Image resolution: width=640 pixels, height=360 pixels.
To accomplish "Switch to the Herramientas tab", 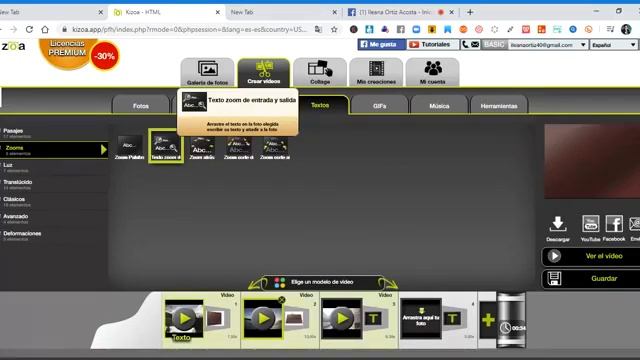I will [x=499, y=105].
